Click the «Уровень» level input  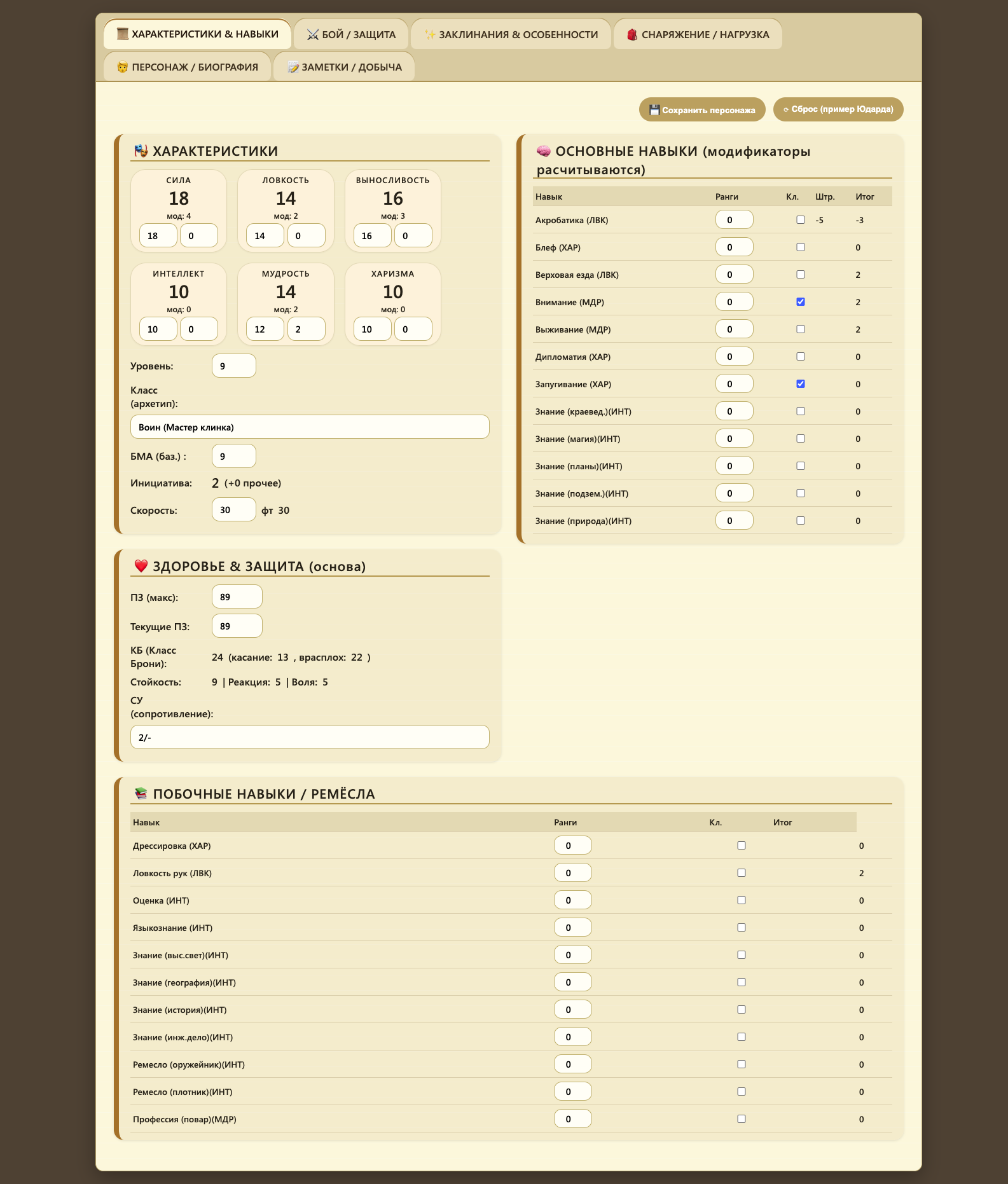tap(234, 366)
